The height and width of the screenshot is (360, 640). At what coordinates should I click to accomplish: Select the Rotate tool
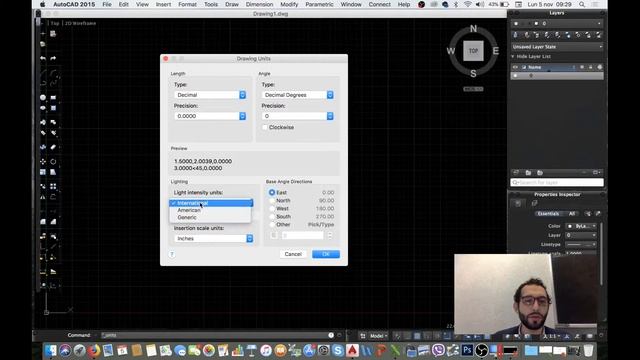(53, 162)
